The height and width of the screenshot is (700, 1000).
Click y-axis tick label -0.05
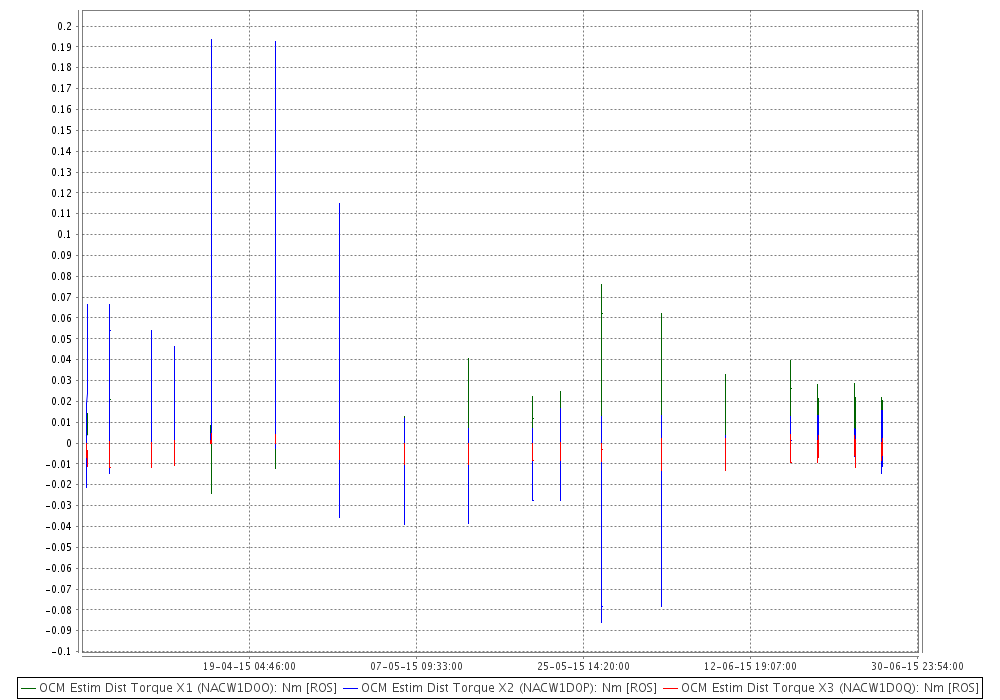click(x=59, y=547)
